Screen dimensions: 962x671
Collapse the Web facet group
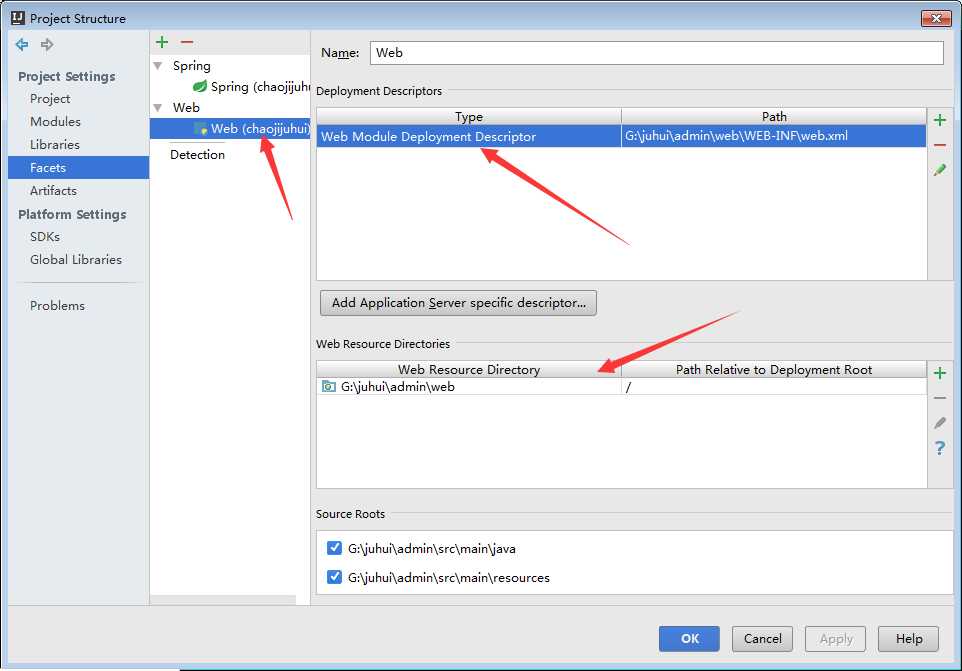tap(158, 107)
